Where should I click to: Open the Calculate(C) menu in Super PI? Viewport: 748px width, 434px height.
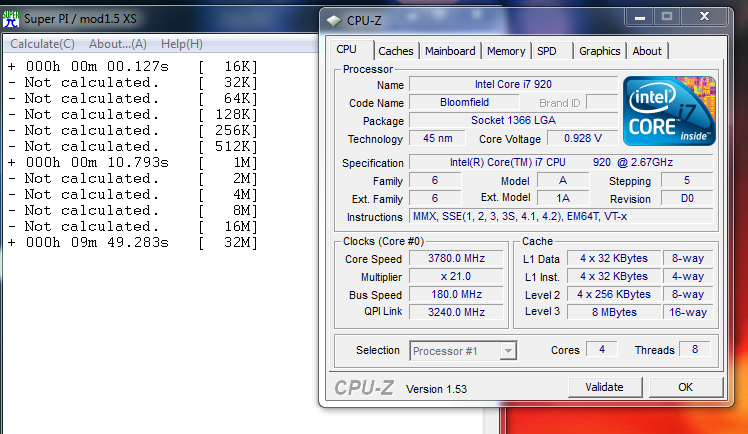tap(42, 44)
